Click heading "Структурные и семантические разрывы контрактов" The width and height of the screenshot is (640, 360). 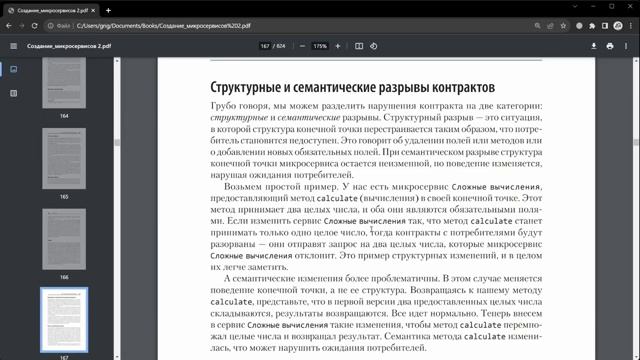coord(353,87)
